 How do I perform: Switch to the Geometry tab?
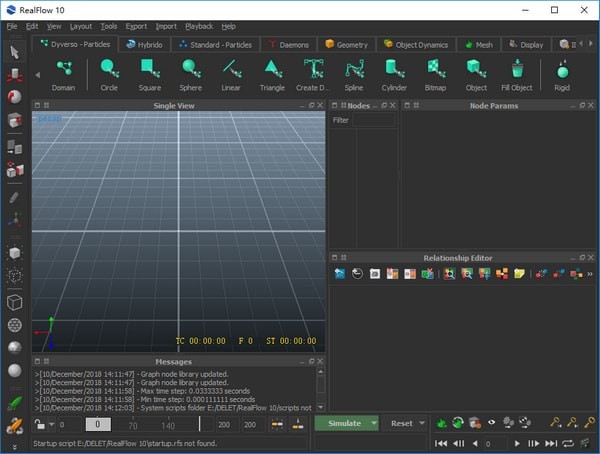(346, 45)
